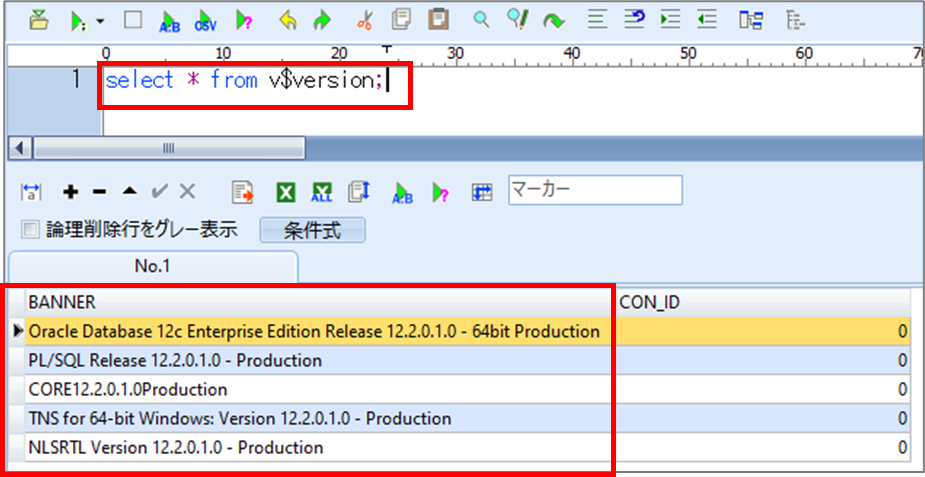Copy text with copy pages icon

coord(401,21)
